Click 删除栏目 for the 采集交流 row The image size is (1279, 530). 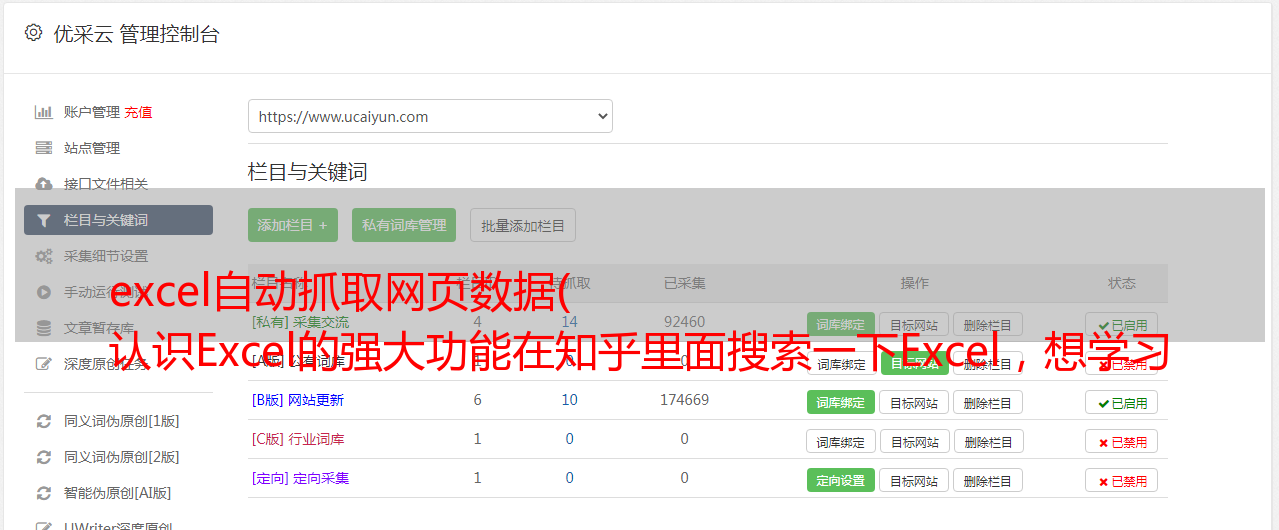987,325
